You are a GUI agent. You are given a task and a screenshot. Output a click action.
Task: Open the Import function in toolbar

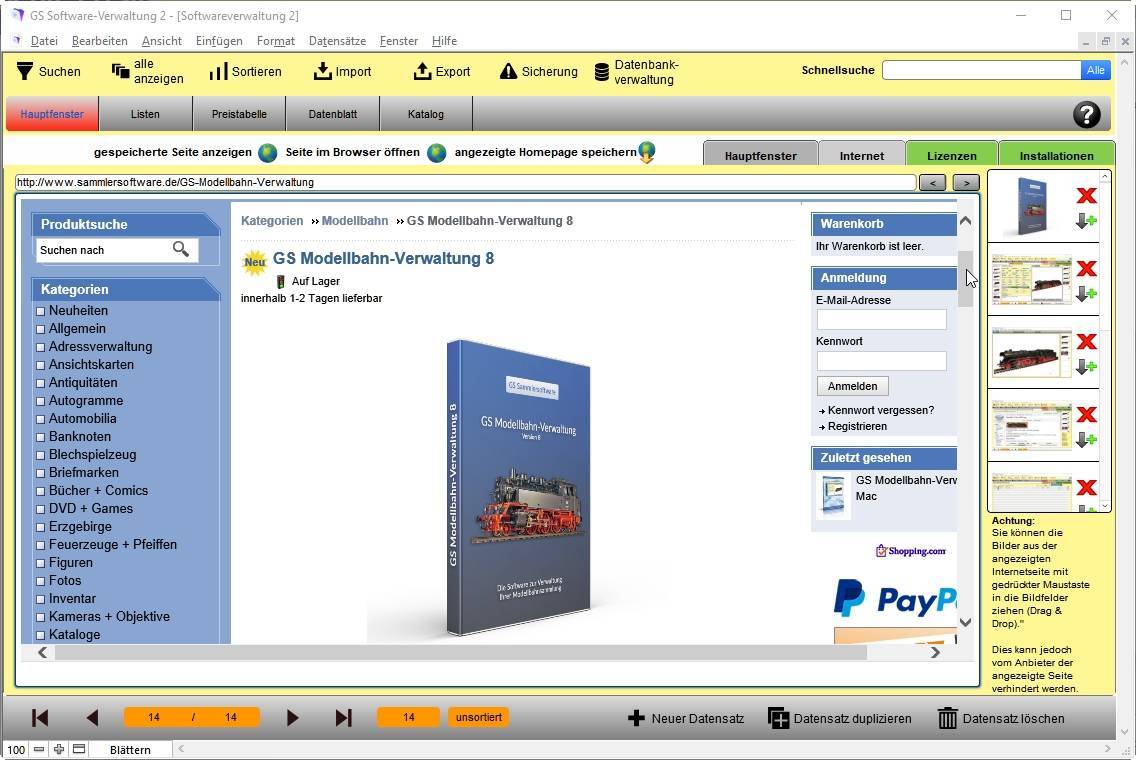(322, 71)
